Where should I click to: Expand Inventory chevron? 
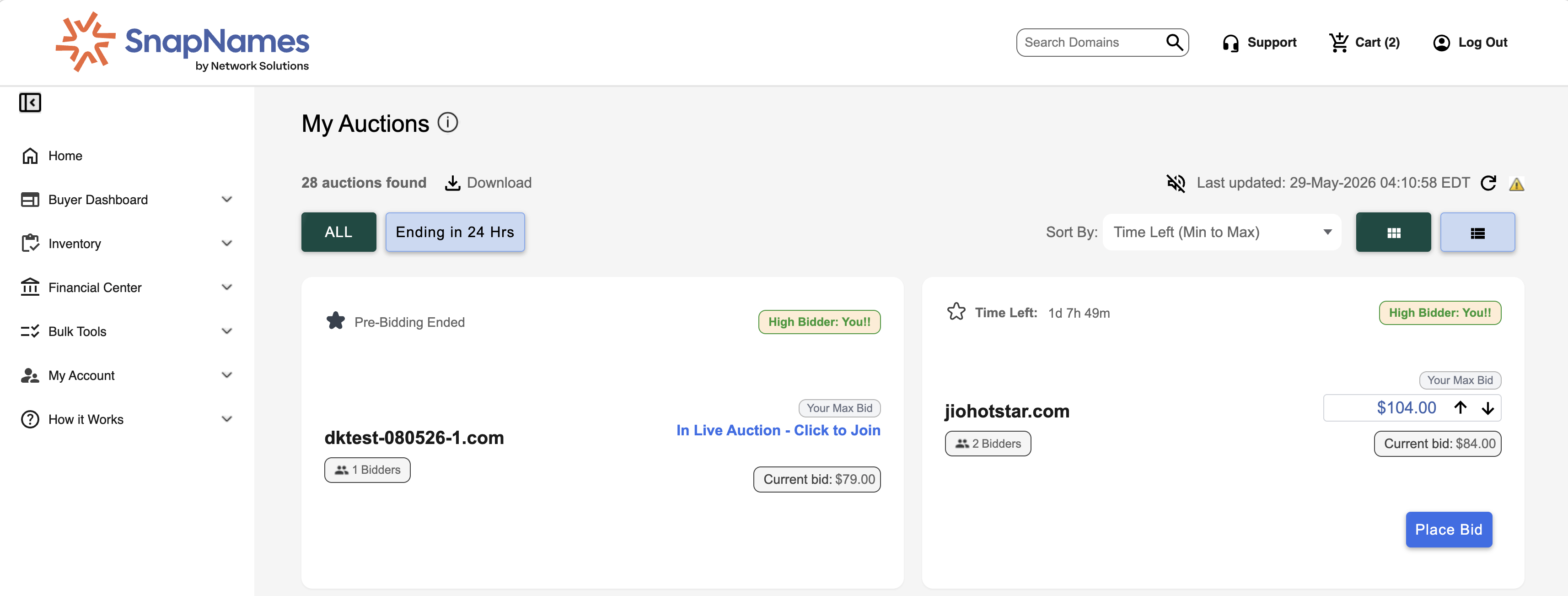[x=227, y=243]
